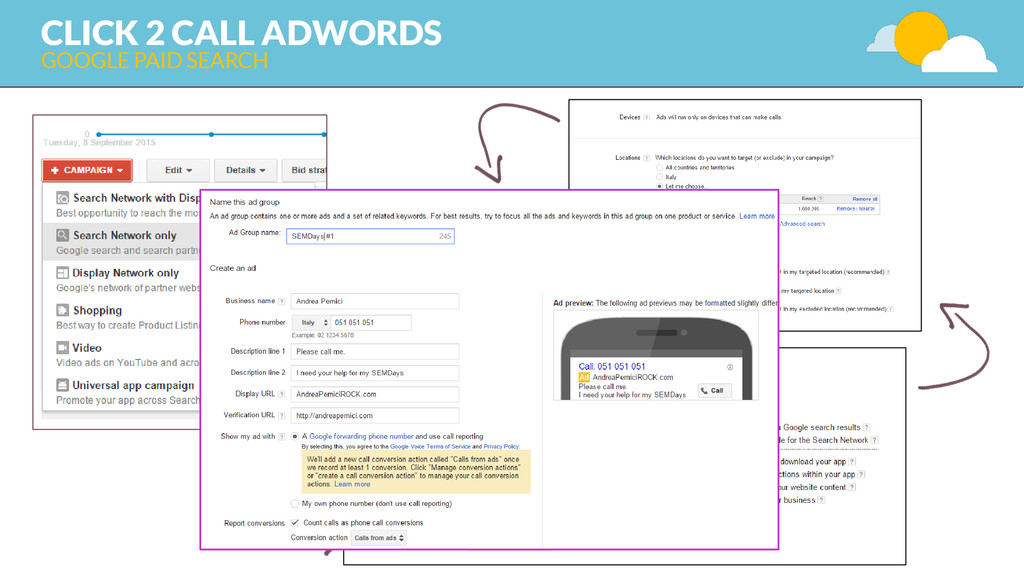The image size is (1024, 576).
Task: Click the Description line 2 field
Action: (375, 373)
